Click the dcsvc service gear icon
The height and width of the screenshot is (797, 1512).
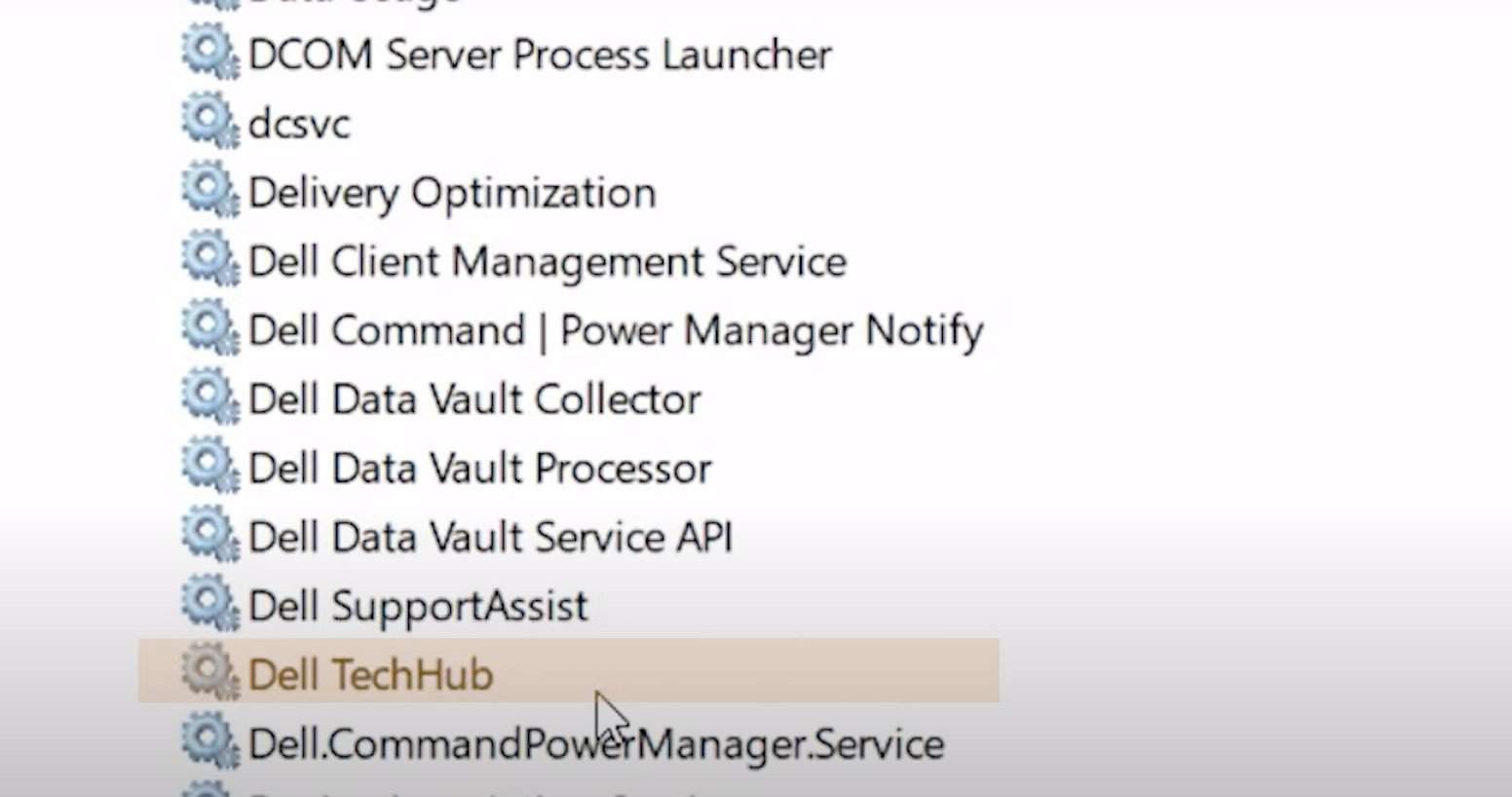[209, 123]
